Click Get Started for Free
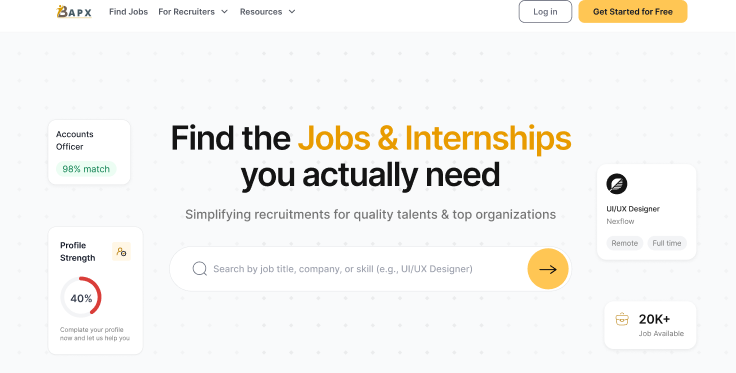Viewport: 736px width, 373px height. tap(633, 12)
